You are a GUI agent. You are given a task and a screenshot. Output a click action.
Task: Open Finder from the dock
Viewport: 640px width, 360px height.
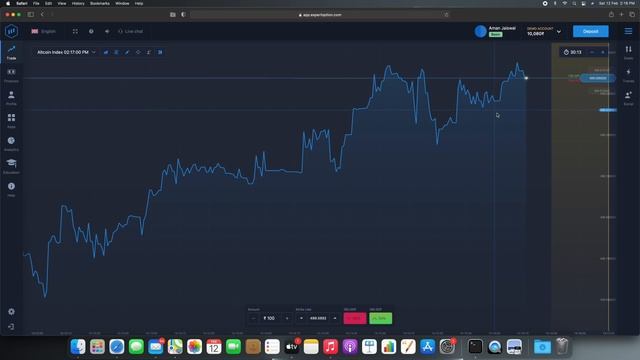click(78, 347)
